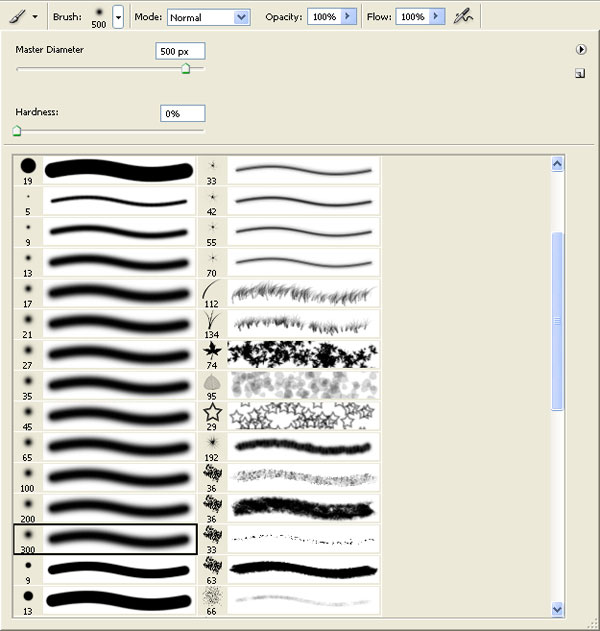Click the Hardness slider handle

pyautogui.click(x=17, y=130)
